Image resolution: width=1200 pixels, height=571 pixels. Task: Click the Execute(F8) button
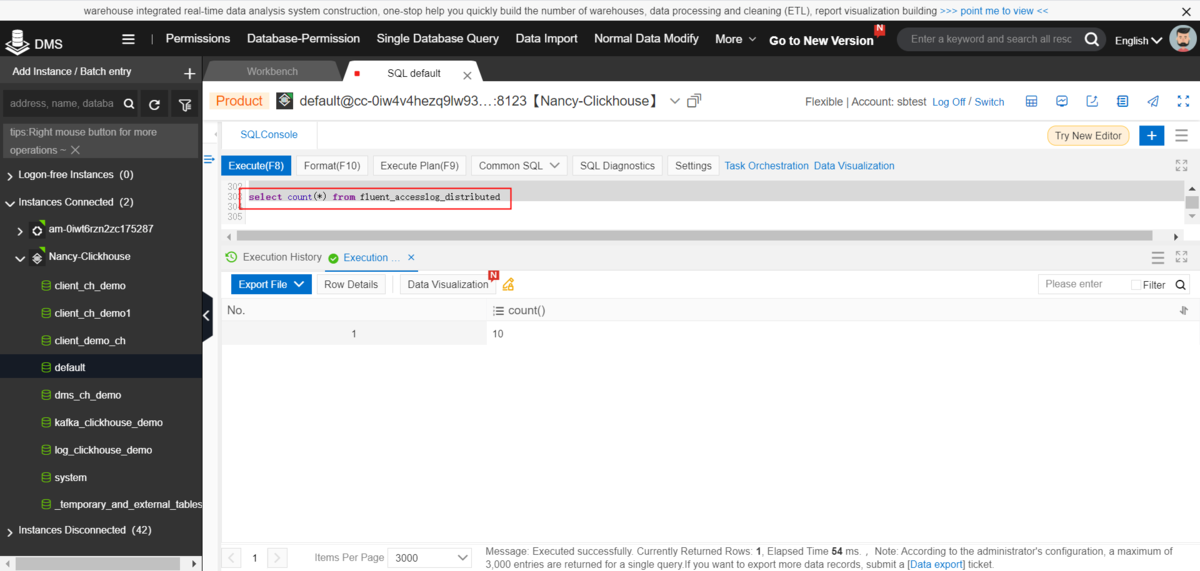click(x=256, y=166)
